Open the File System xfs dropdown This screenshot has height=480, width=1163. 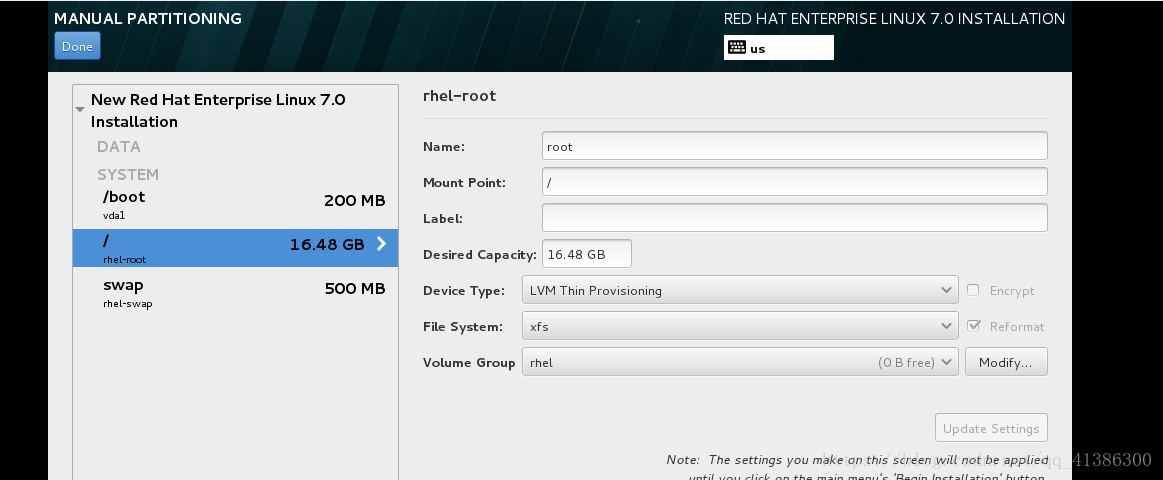(x=740, y=326)
